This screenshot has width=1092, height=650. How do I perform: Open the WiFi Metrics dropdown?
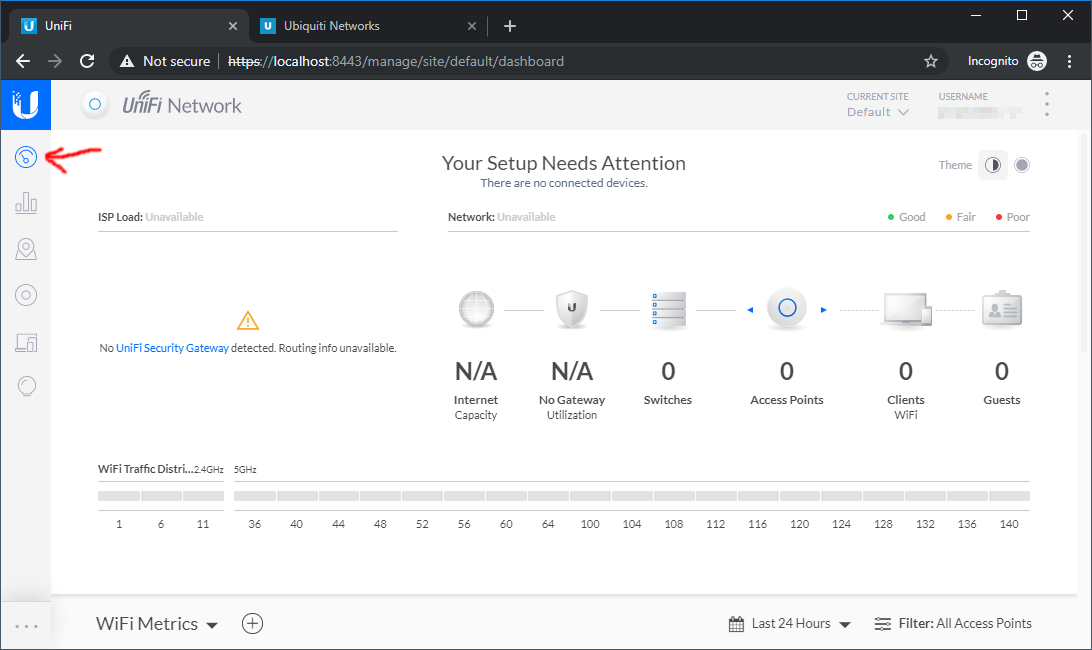157,624
